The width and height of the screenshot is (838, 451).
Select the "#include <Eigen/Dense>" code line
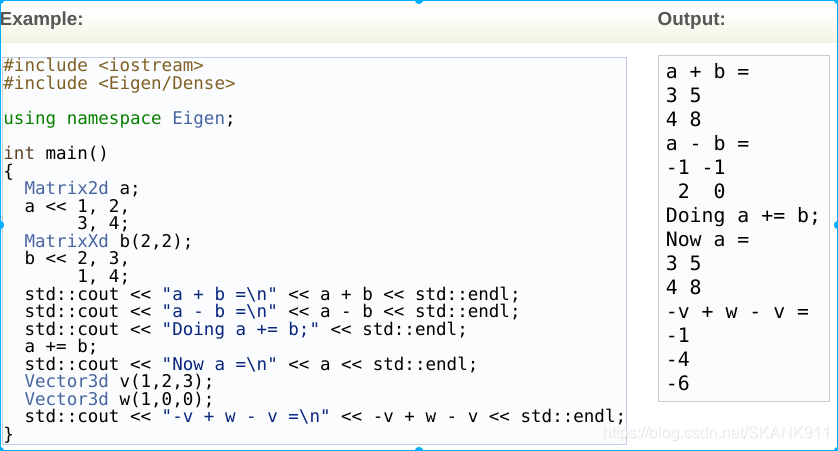[119, 83]
